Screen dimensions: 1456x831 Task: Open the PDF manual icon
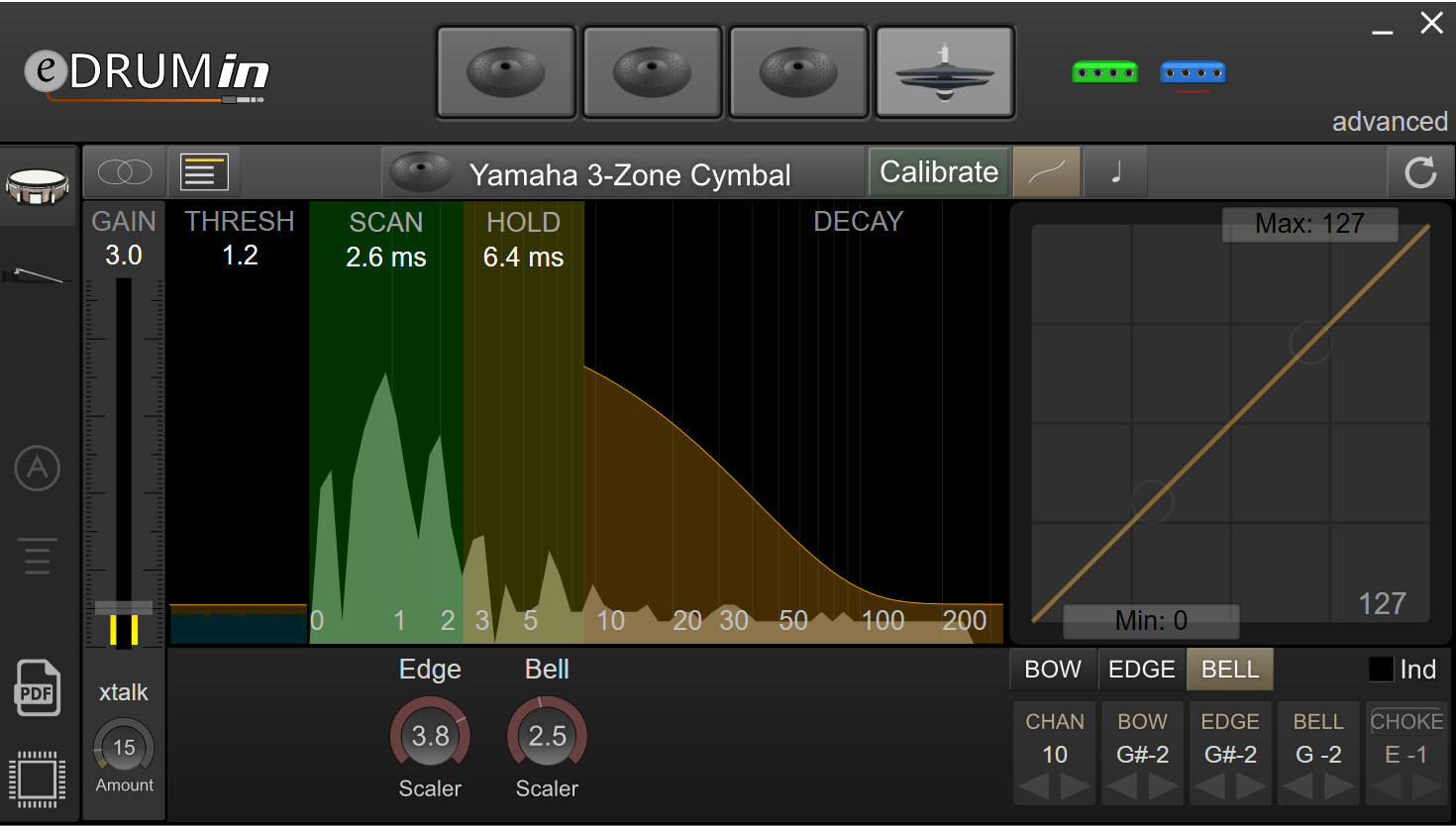[38, 687]
